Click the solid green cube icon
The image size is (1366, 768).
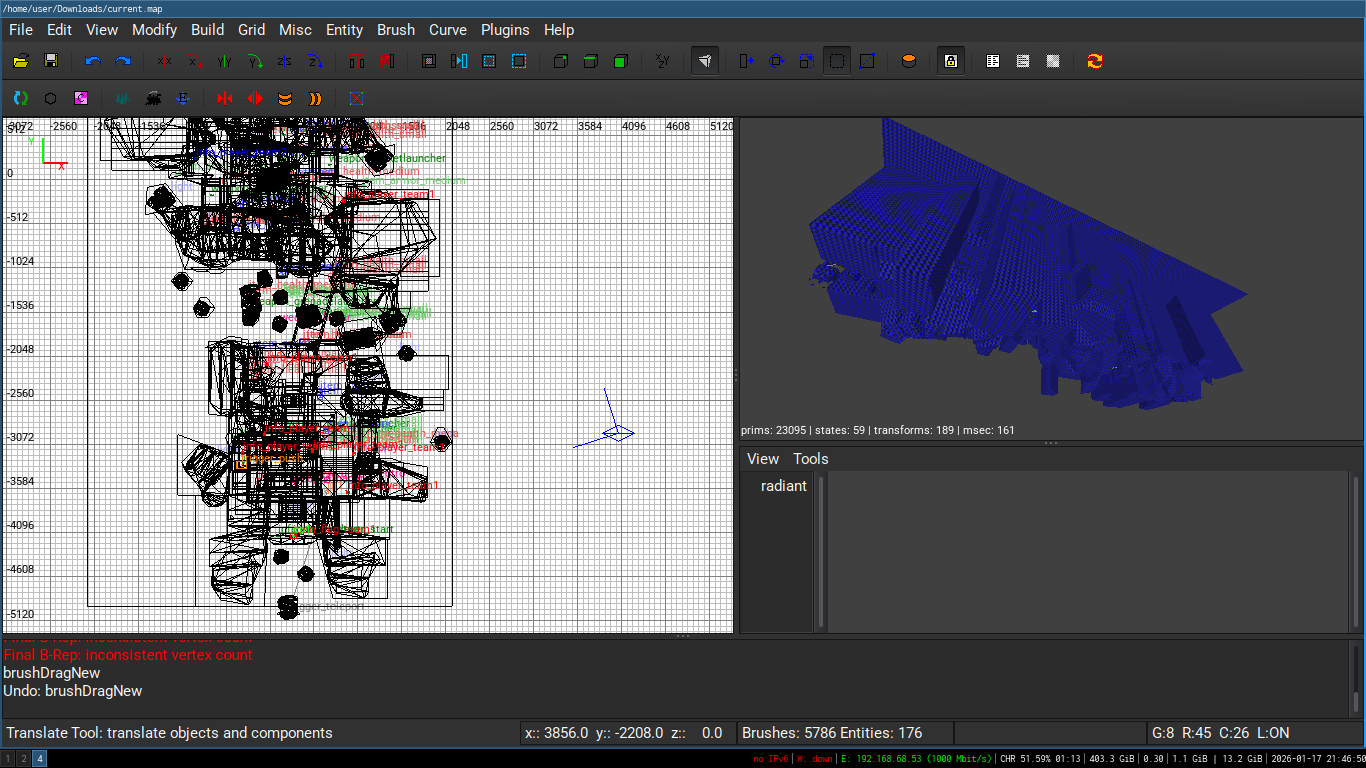click(620, 61)
